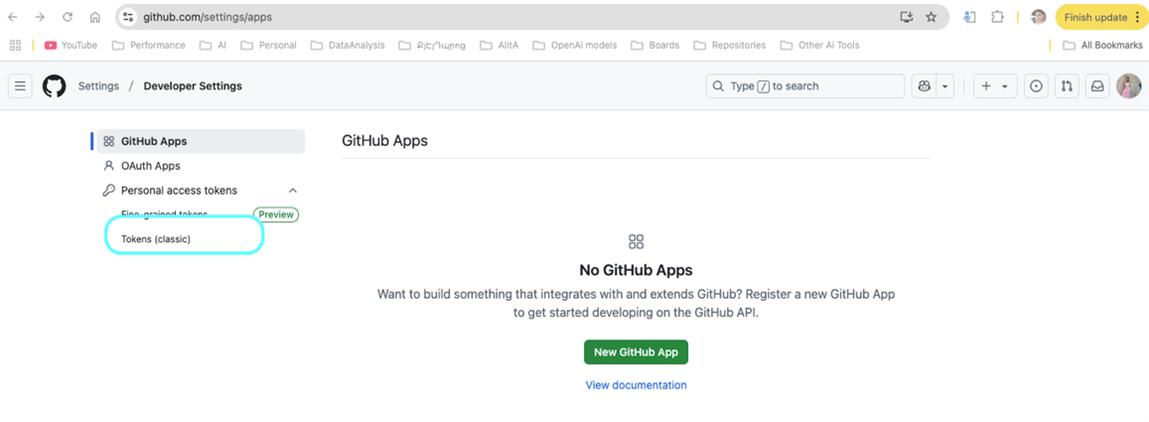Open the Chrome profile avatar
Image resolution: width=1149 pixels, height=422 pixels.
[1038, 17]
